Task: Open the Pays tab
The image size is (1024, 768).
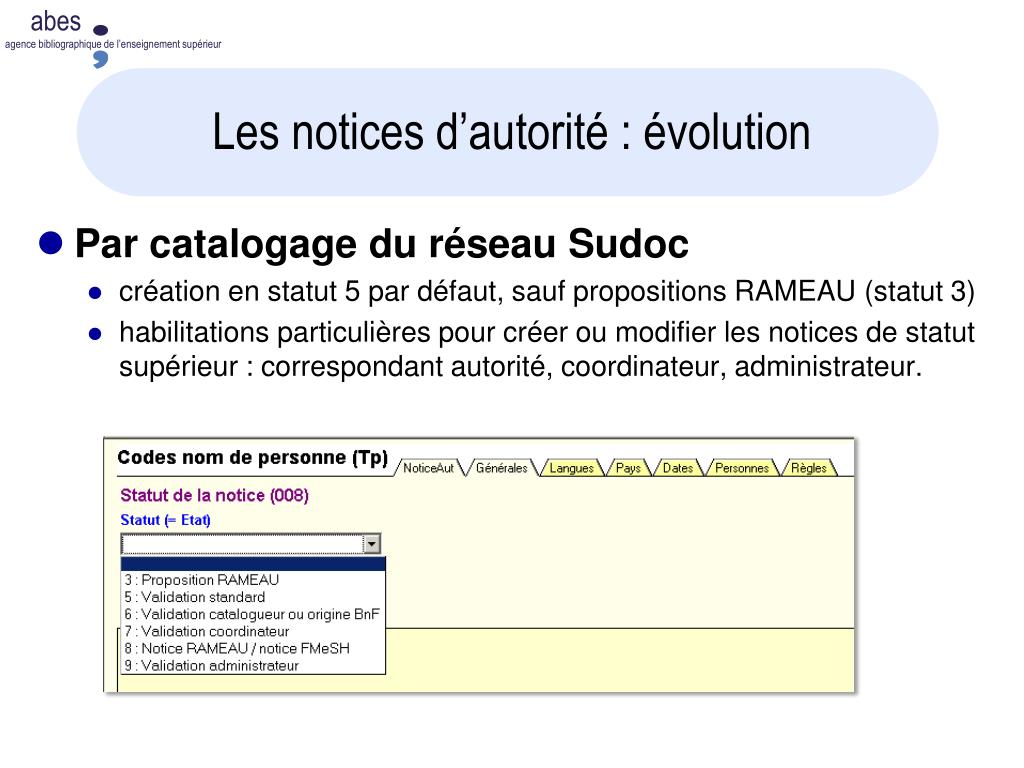Action: [628, 468]
